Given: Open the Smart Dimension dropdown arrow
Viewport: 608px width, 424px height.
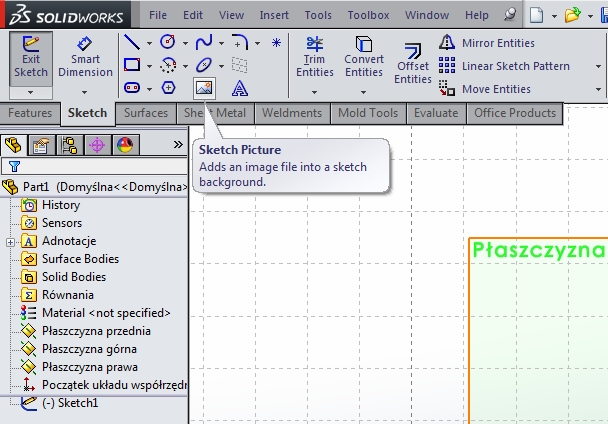Looking at the screenshot, I should pos(85,92).
